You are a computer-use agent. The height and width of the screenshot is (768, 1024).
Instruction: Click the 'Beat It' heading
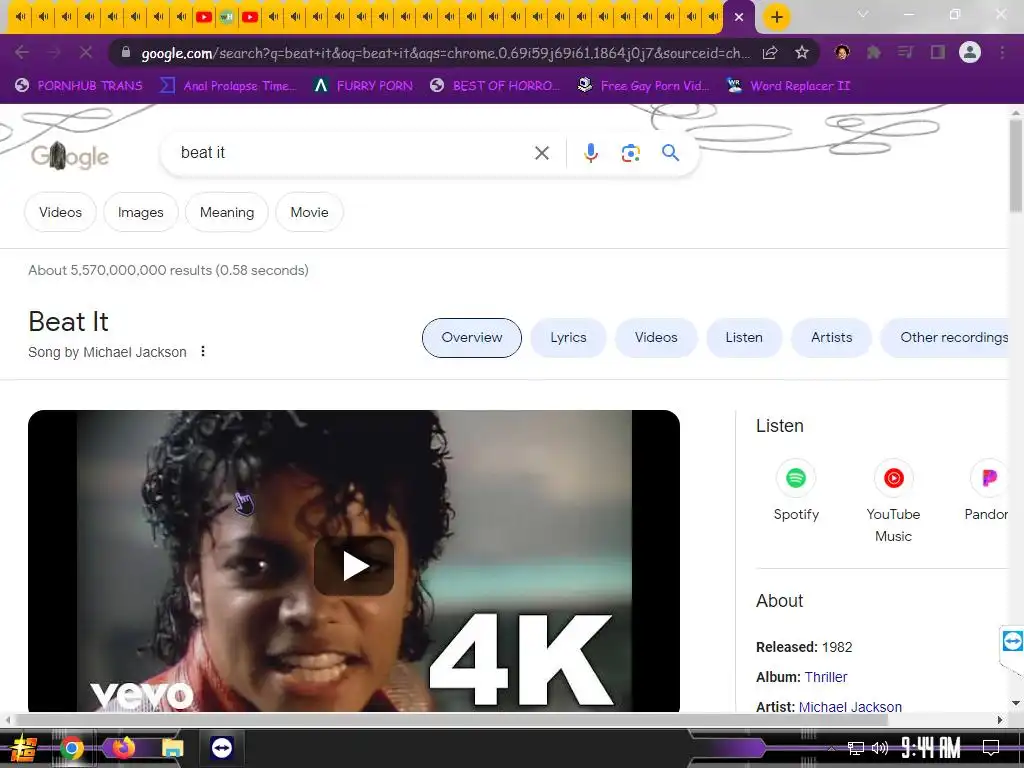(x=69, y=322)
